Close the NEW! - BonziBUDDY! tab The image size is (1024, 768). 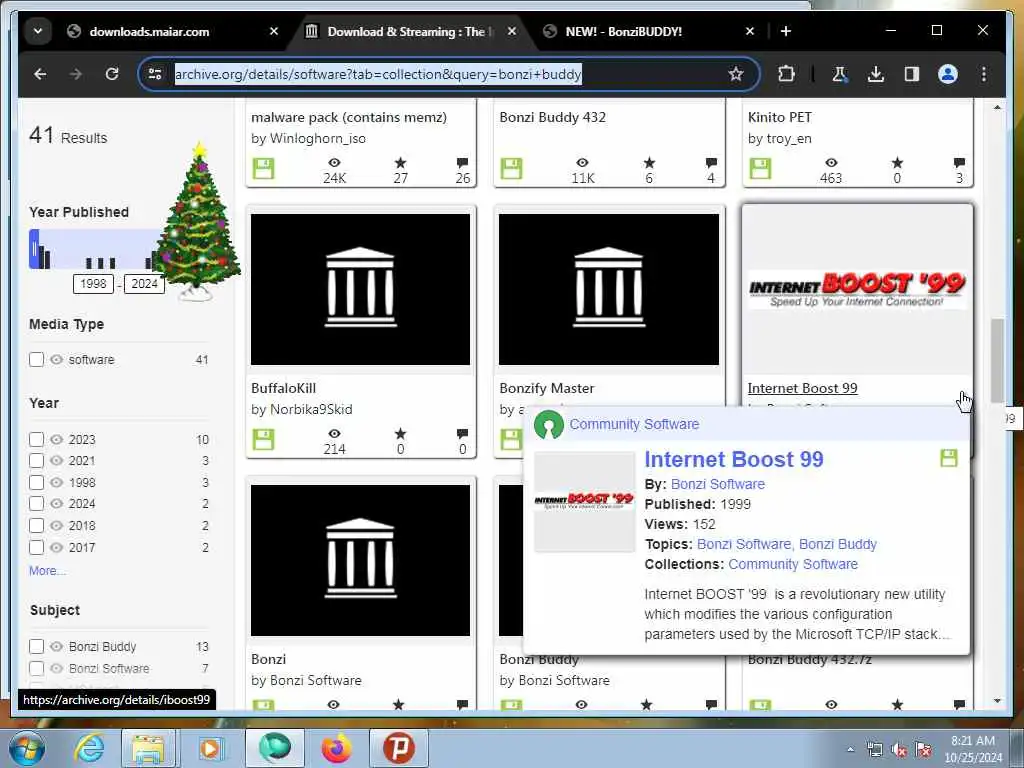tap(750, 31)
